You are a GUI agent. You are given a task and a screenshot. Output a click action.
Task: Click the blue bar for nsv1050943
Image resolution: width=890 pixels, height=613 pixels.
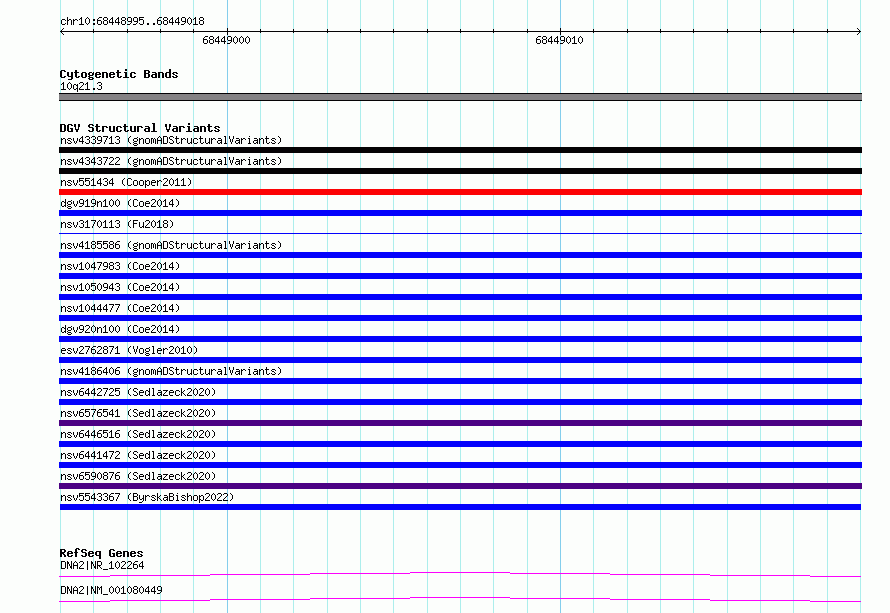pos(460,297)
